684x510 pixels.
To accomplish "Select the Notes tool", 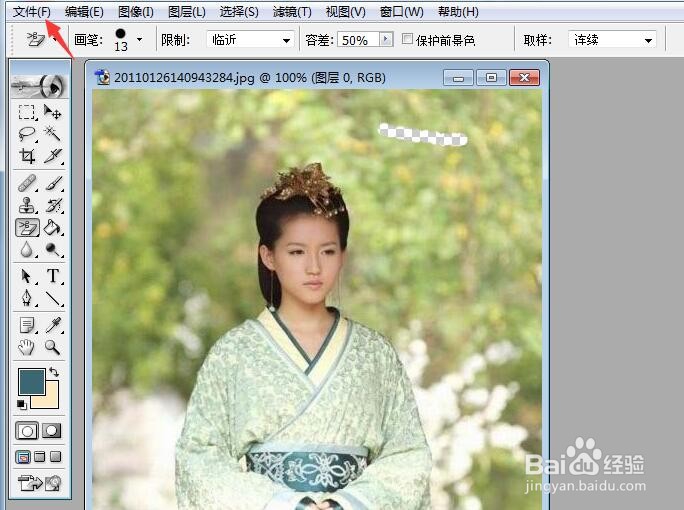I will [27, 325].
